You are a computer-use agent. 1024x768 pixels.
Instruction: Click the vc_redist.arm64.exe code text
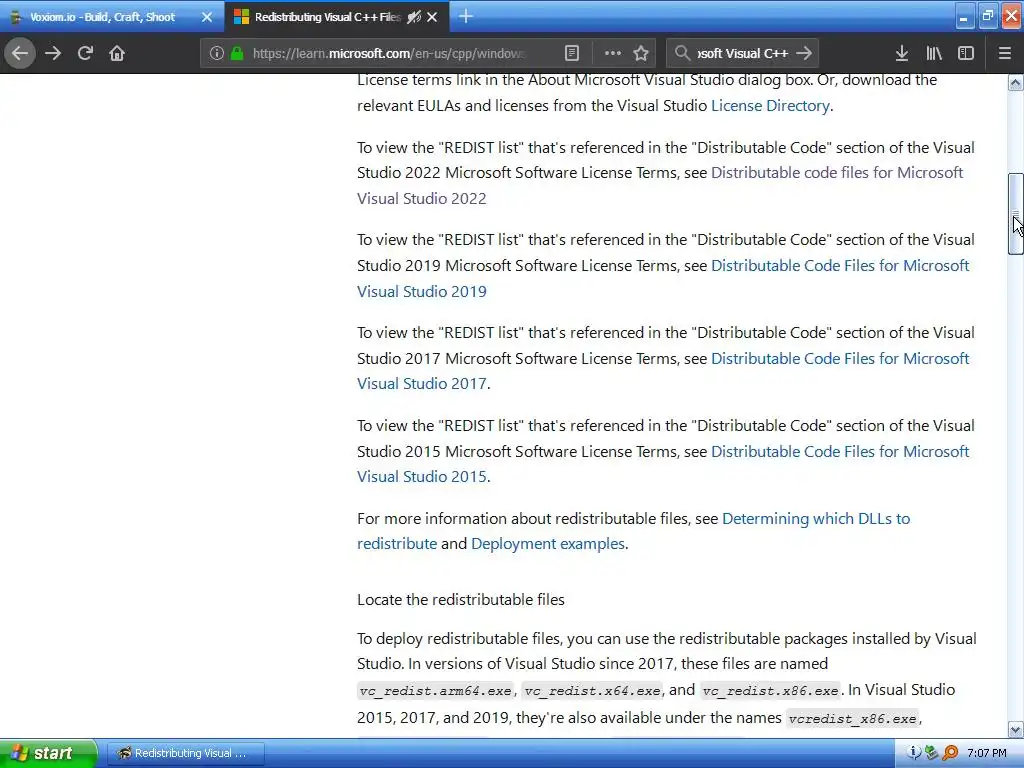pyautogui.click(x=436, y=690)
